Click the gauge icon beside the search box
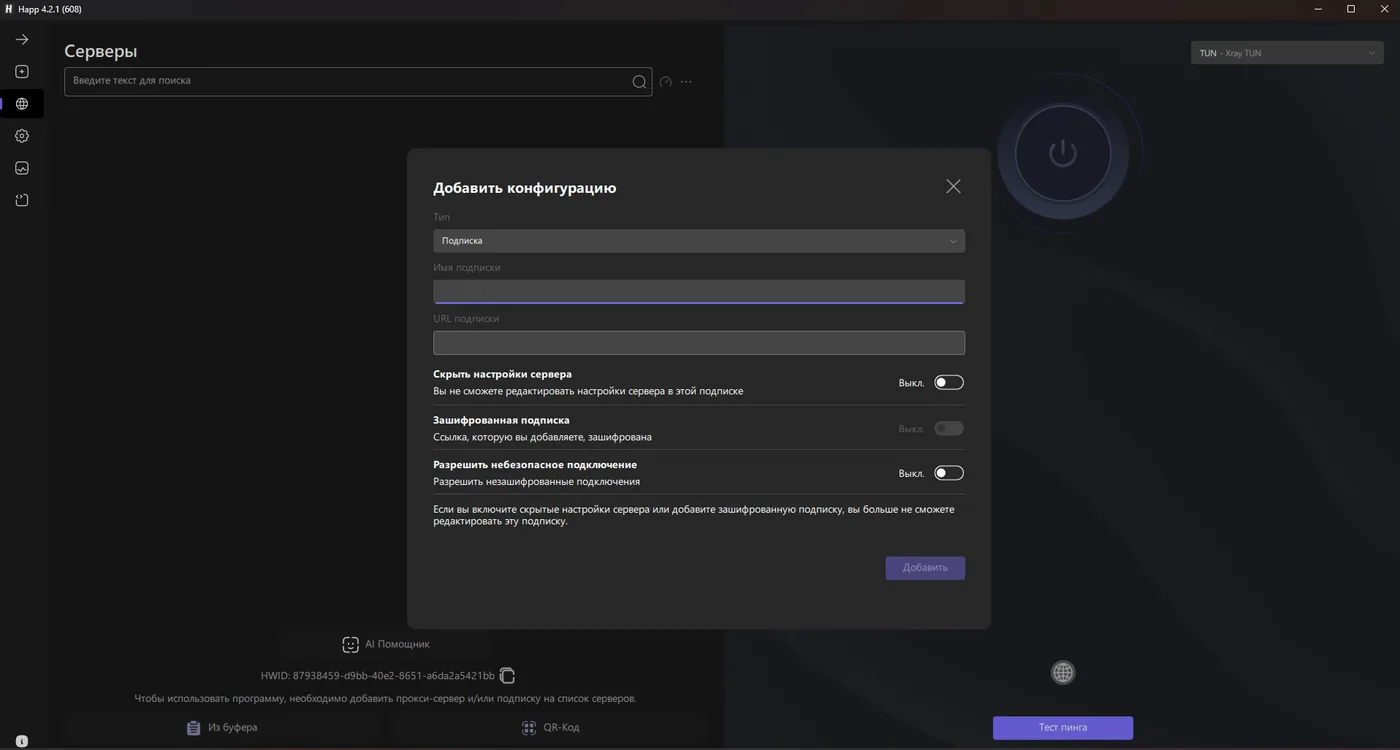 click(x=666, y=82)
